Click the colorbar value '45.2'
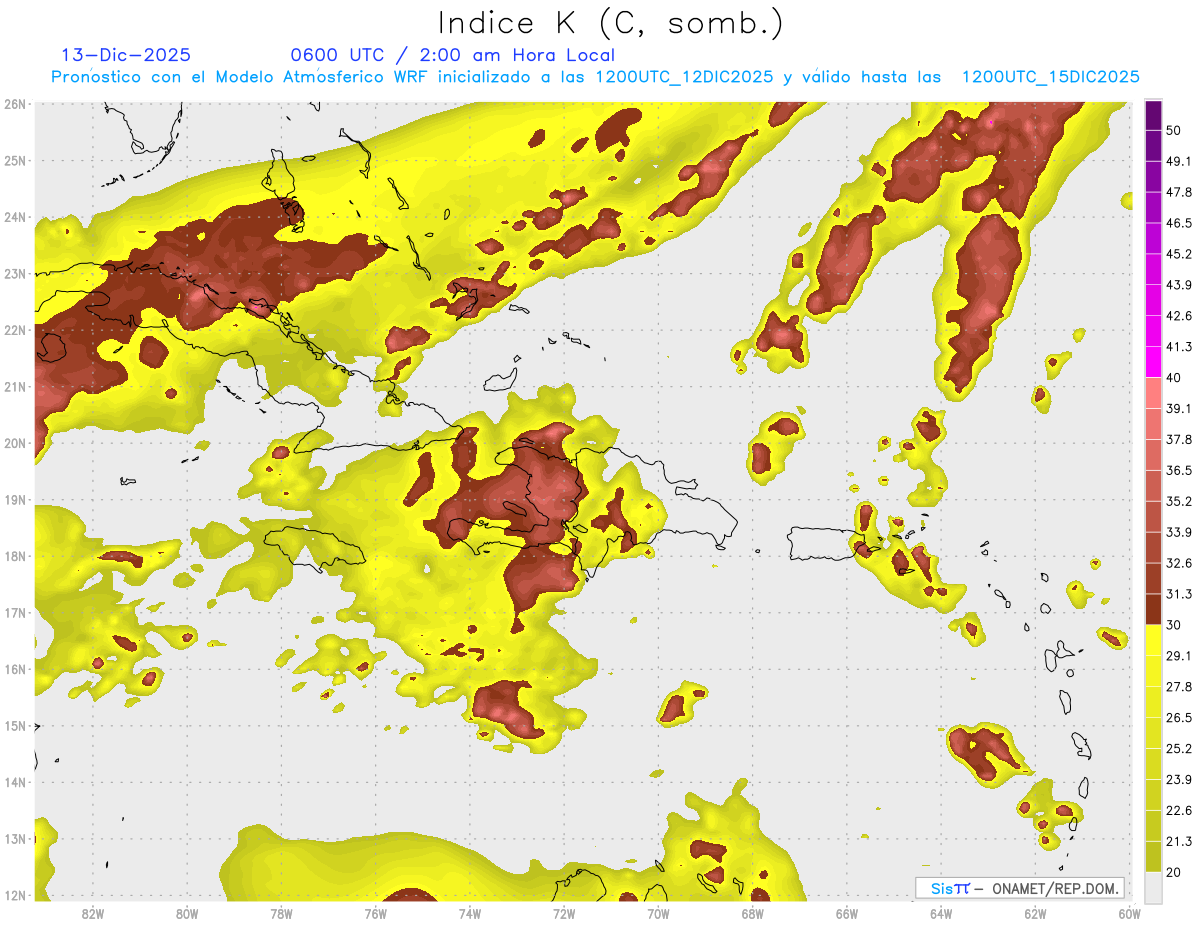This screenshot has height=927, width=1200. 1179,254
